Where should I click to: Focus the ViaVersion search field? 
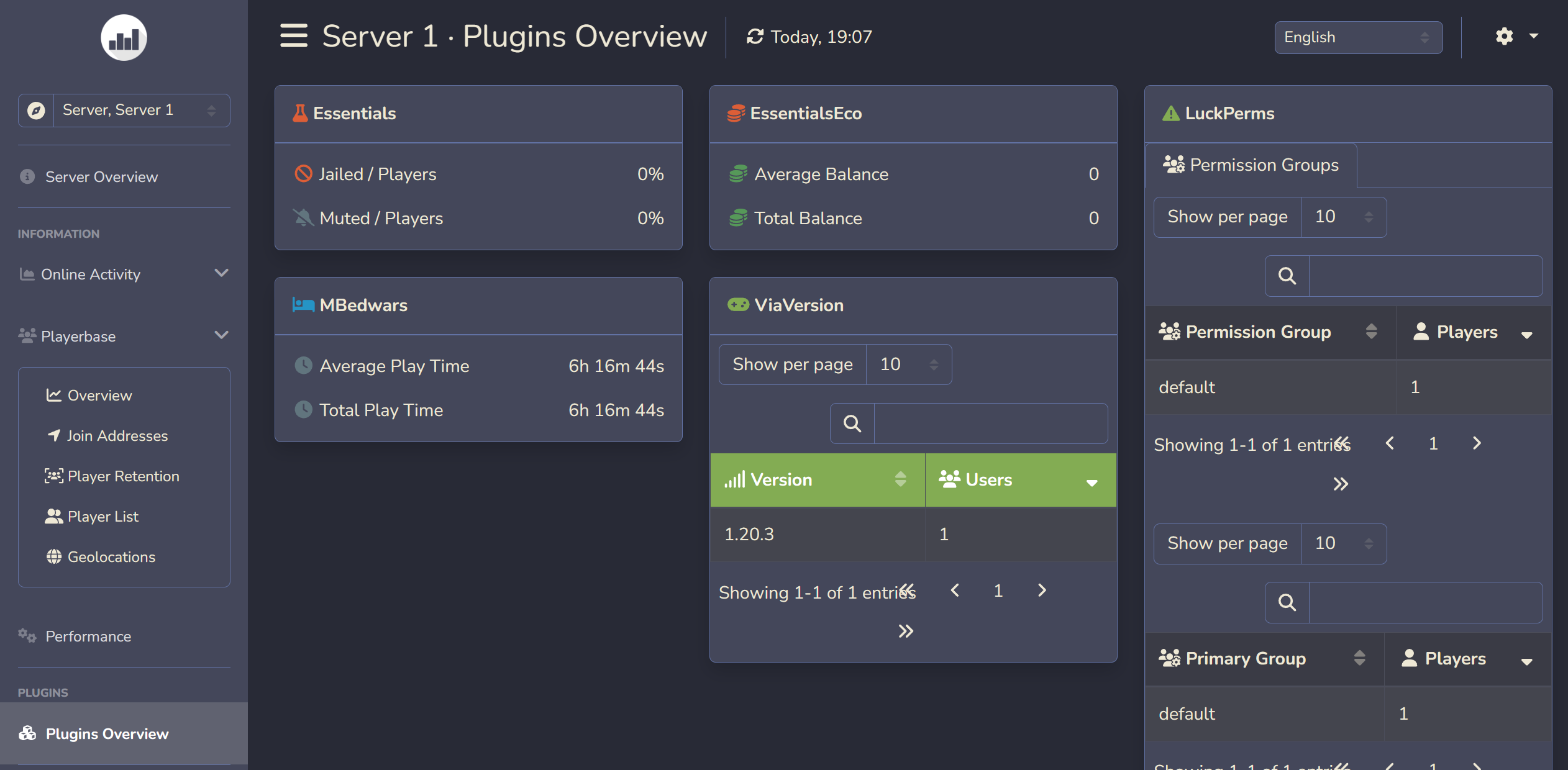coord(991,423)
